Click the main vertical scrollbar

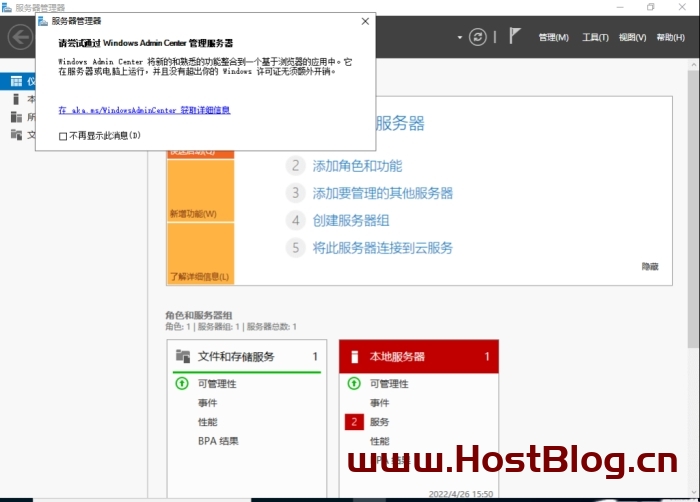[x=694, y=209]
